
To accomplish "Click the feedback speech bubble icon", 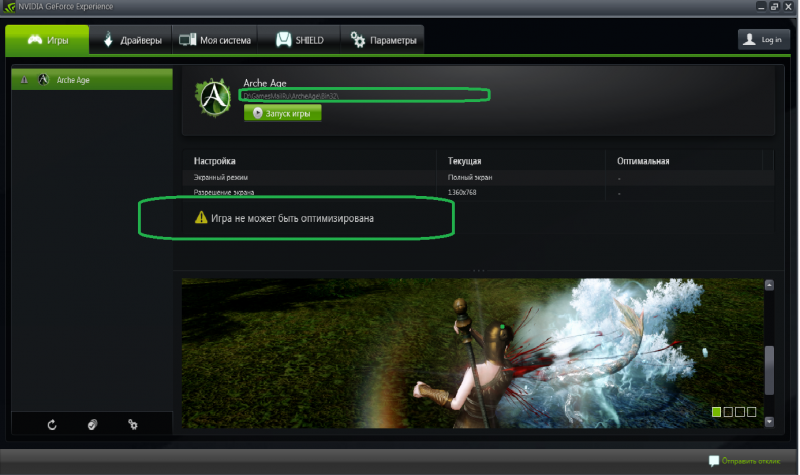I will pos(714,461).
